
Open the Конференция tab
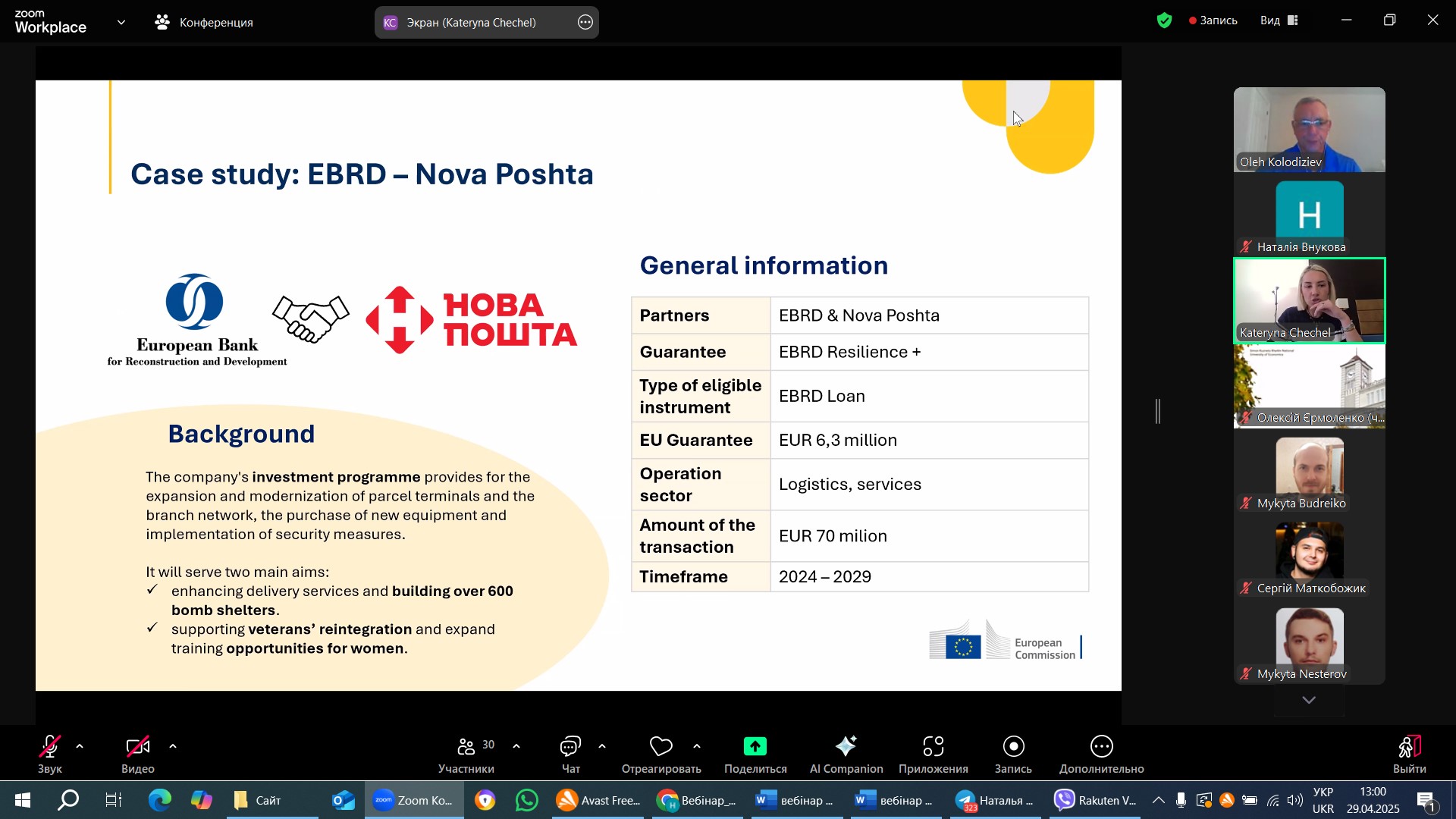[205, 23]
